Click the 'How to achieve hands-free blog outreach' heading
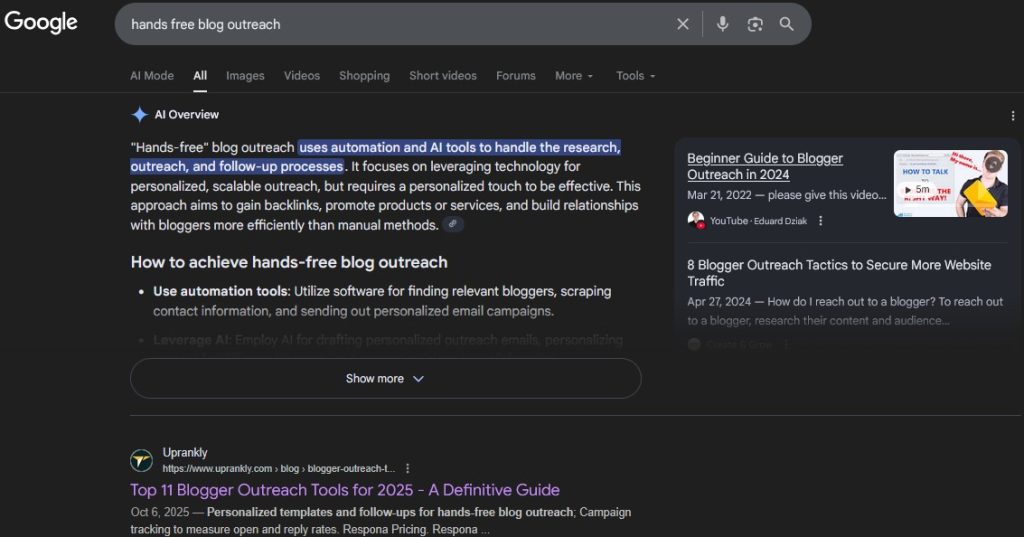Screen dimensions: 1024x537 tap(289, 262)
